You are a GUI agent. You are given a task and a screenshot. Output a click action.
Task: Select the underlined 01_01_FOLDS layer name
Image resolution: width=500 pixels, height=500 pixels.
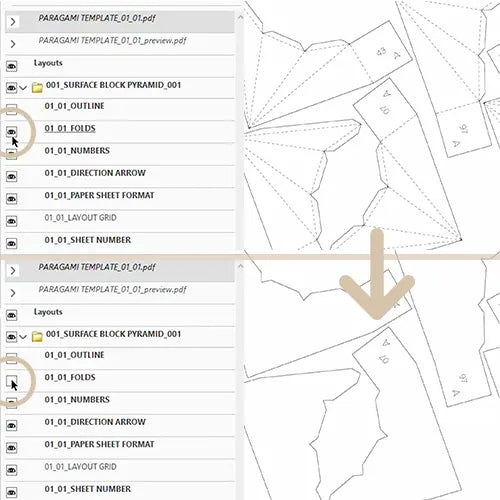pyautogui.click(x=70, y=128)
